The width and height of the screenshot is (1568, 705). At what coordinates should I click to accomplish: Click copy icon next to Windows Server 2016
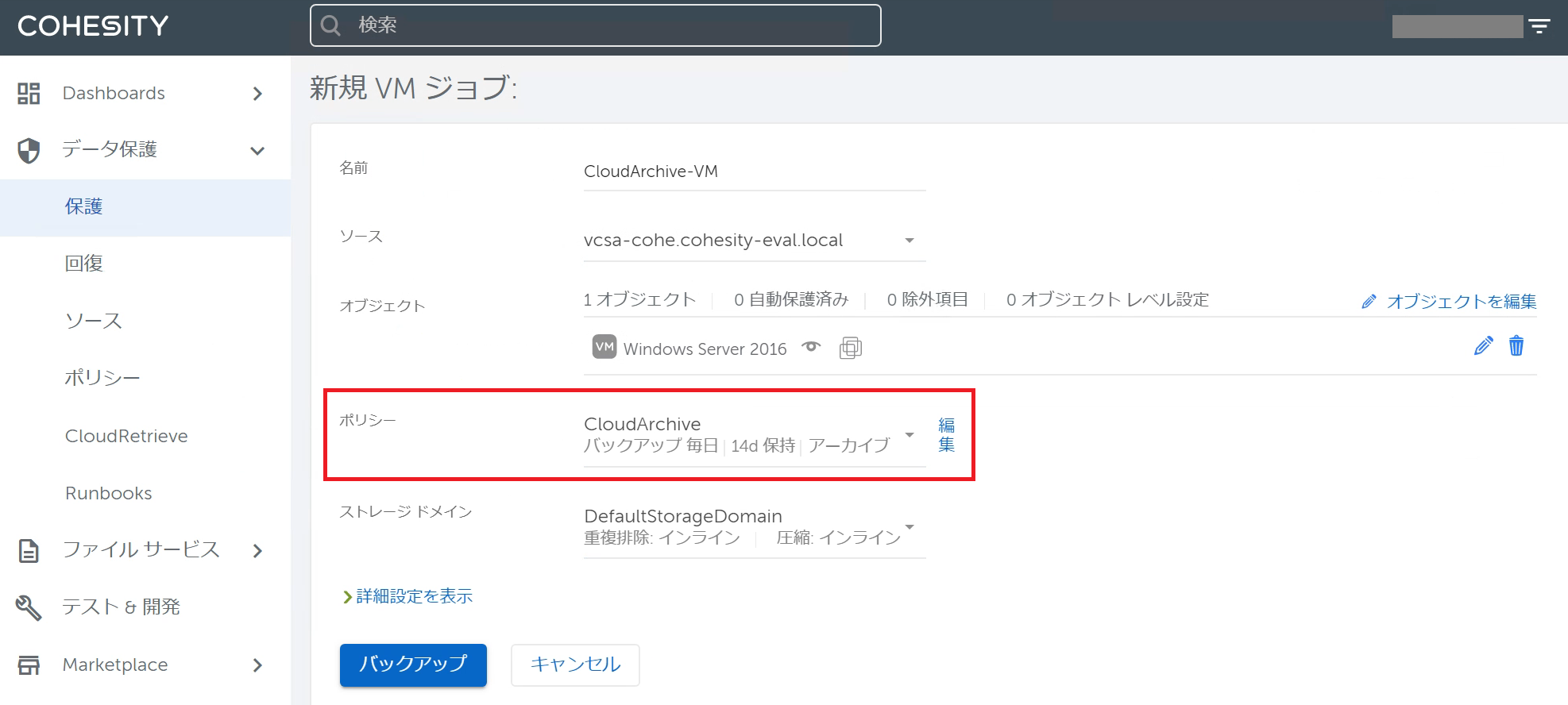(851, 348)
